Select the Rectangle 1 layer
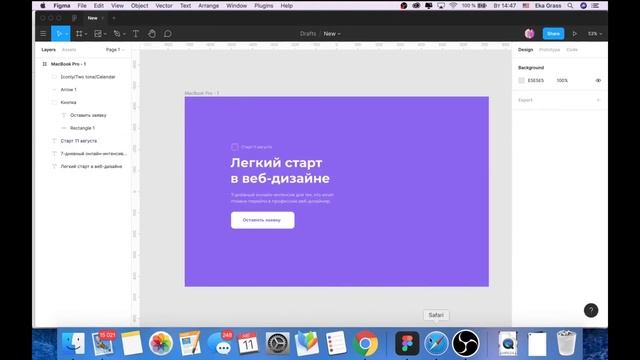 click(x=82, y=128)
